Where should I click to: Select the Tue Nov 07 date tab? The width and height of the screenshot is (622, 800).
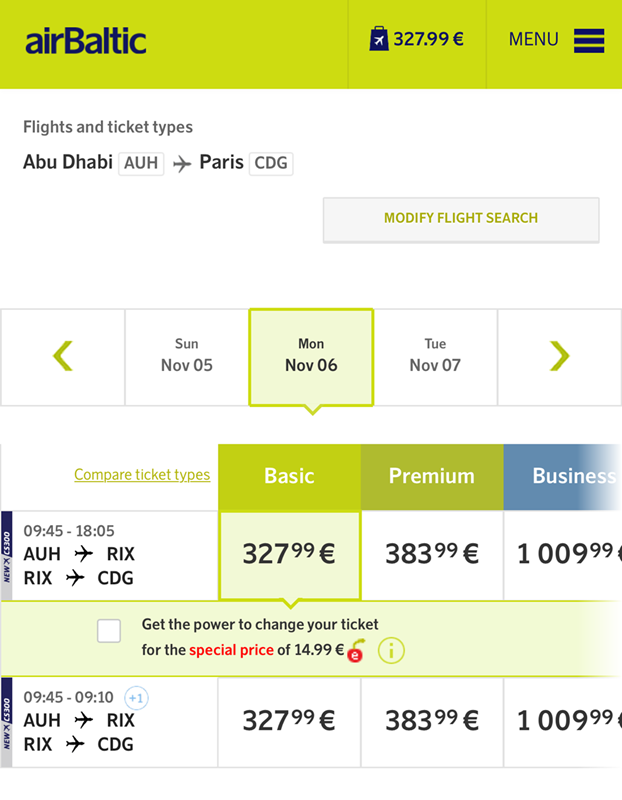point(435,357)
